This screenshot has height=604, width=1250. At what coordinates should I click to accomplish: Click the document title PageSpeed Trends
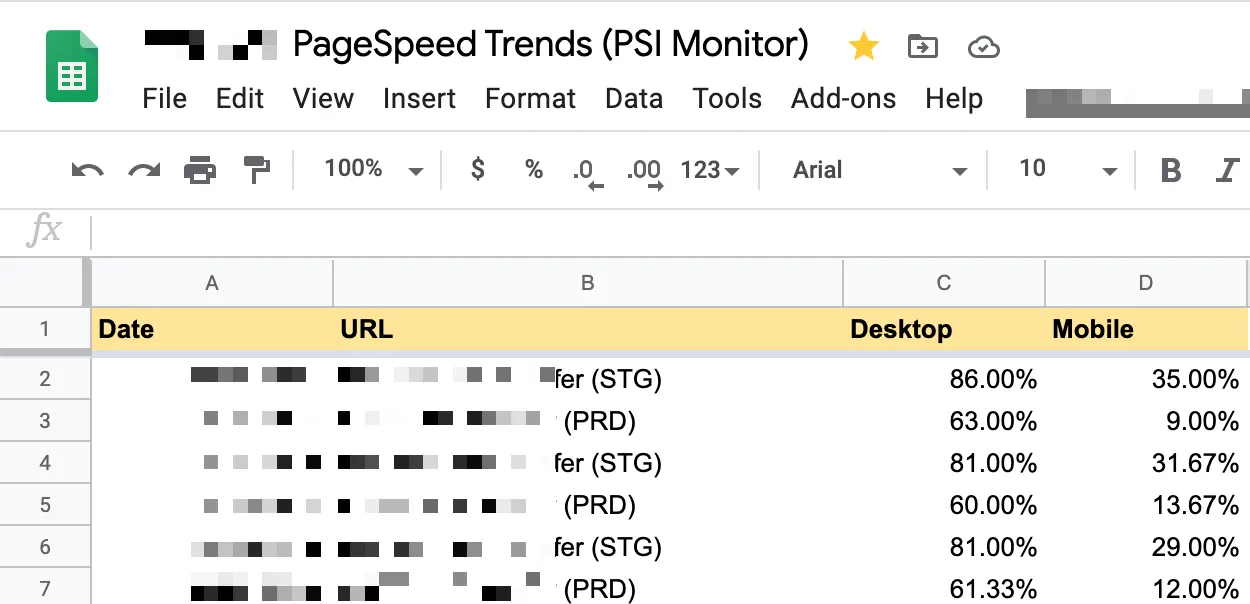click(550, 45)
